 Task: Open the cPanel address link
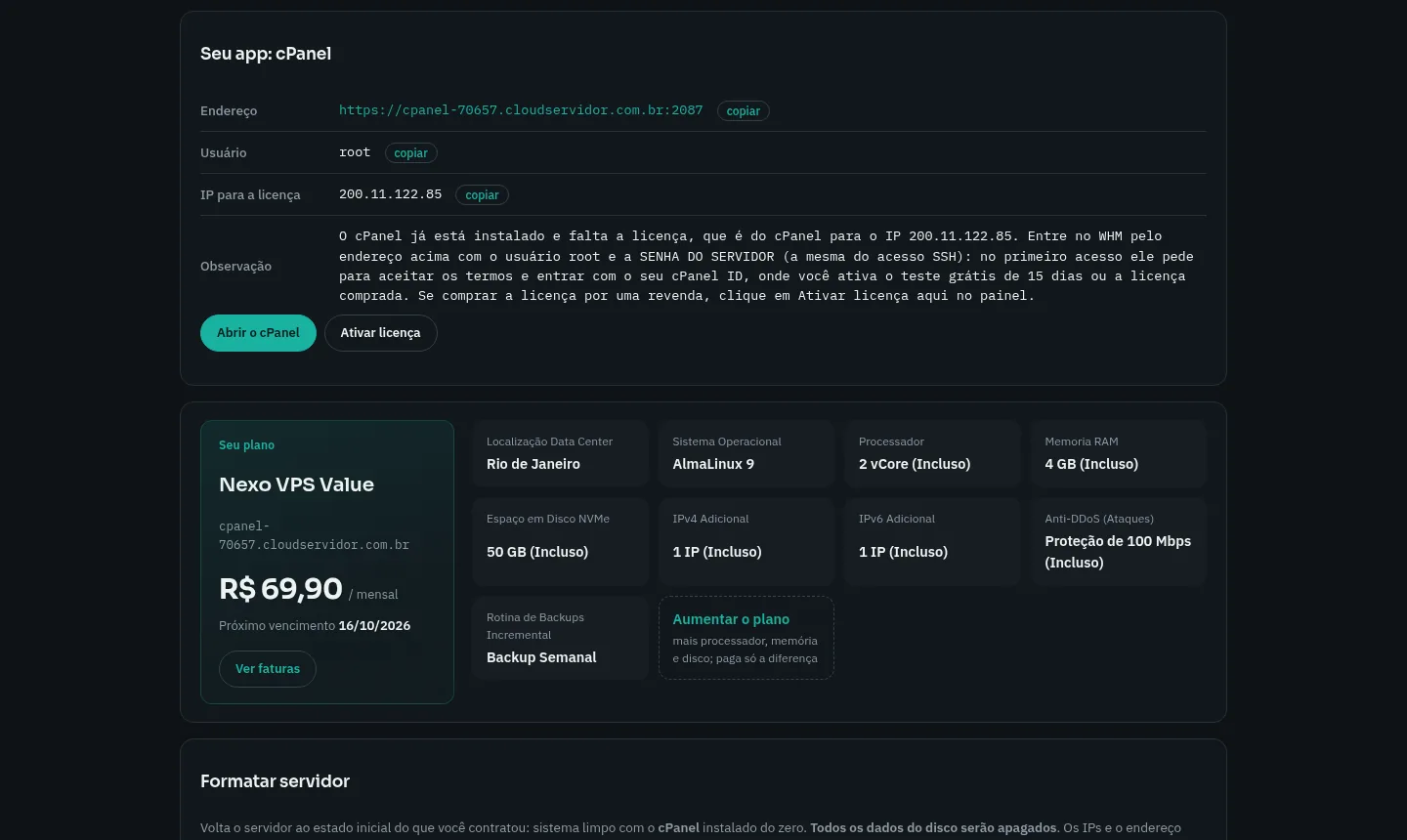tap(521, 110)
